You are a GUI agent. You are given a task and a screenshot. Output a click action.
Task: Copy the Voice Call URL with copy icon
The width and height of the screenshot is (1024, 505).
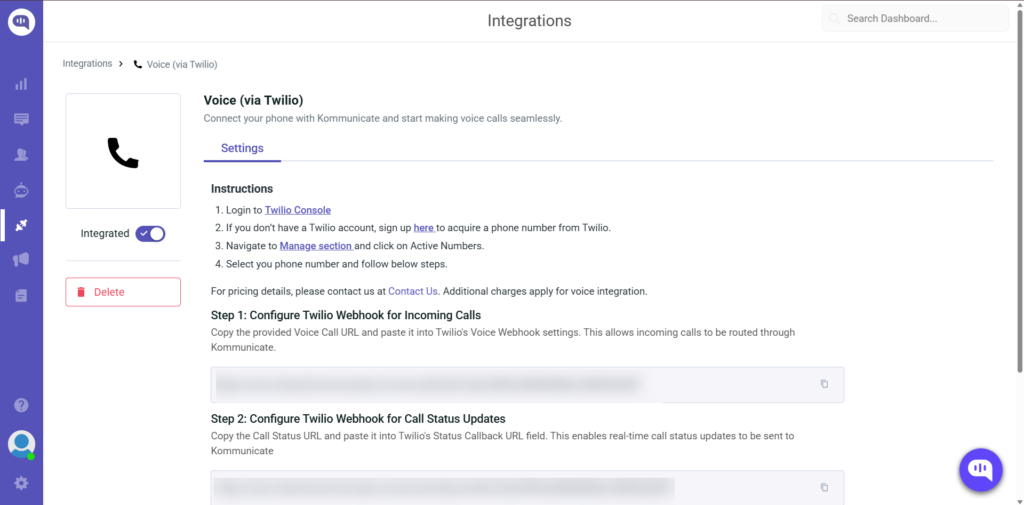(824, 384)
